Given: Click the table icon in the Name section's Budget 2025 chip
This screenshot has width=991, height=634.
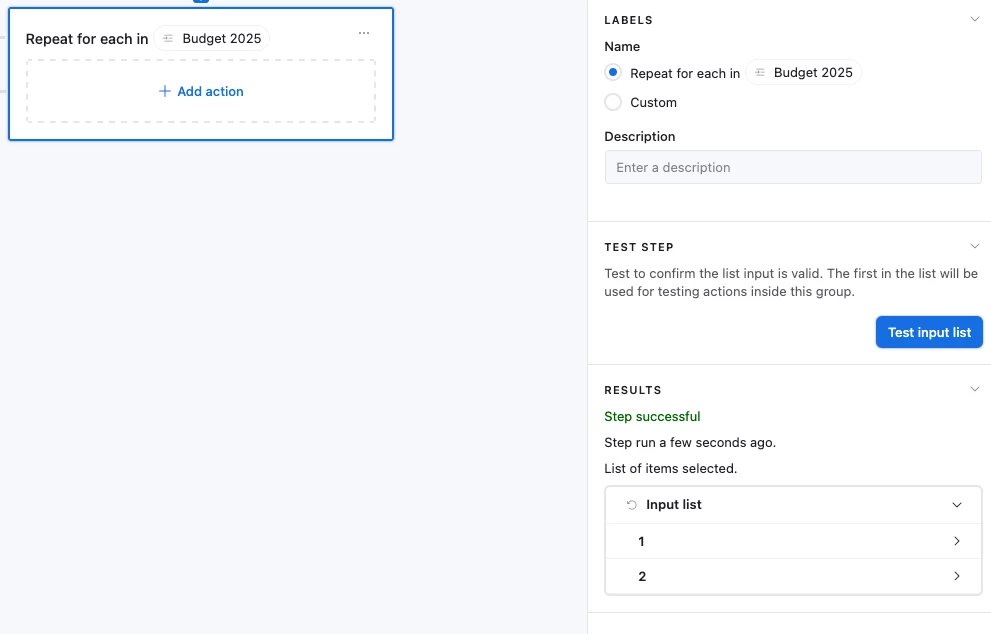Looking at the screenshot, I should (x=760, y=73).
